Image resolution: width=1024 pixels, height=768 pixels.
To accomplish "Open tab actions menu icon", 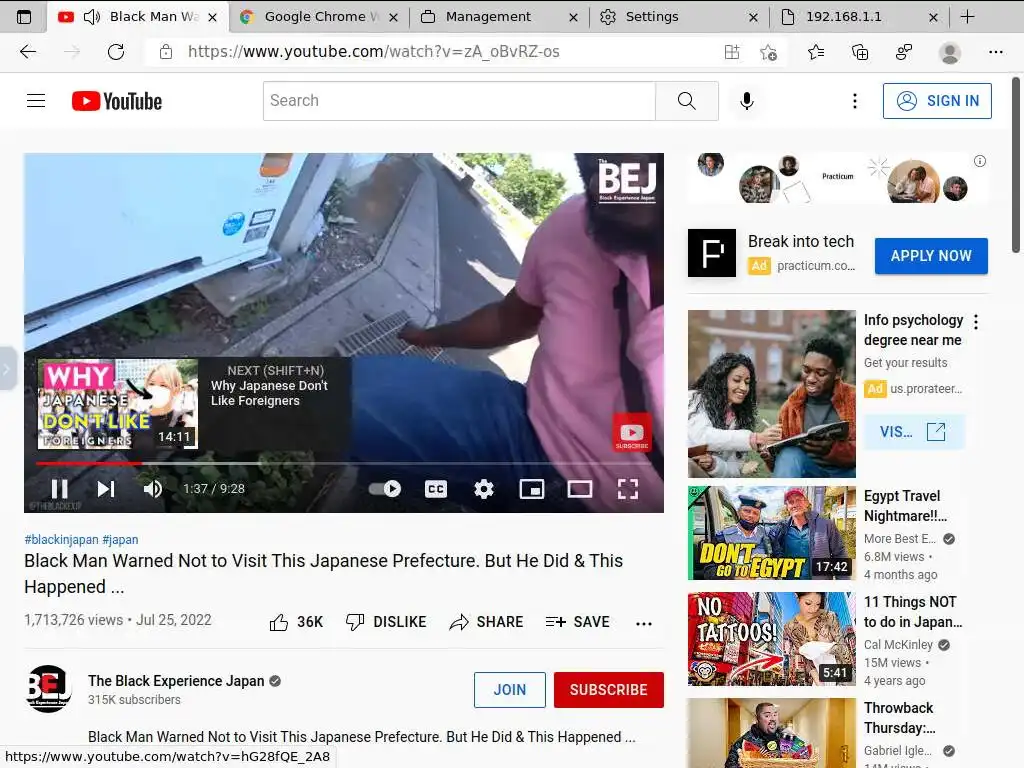I will (x=24, y=17).
